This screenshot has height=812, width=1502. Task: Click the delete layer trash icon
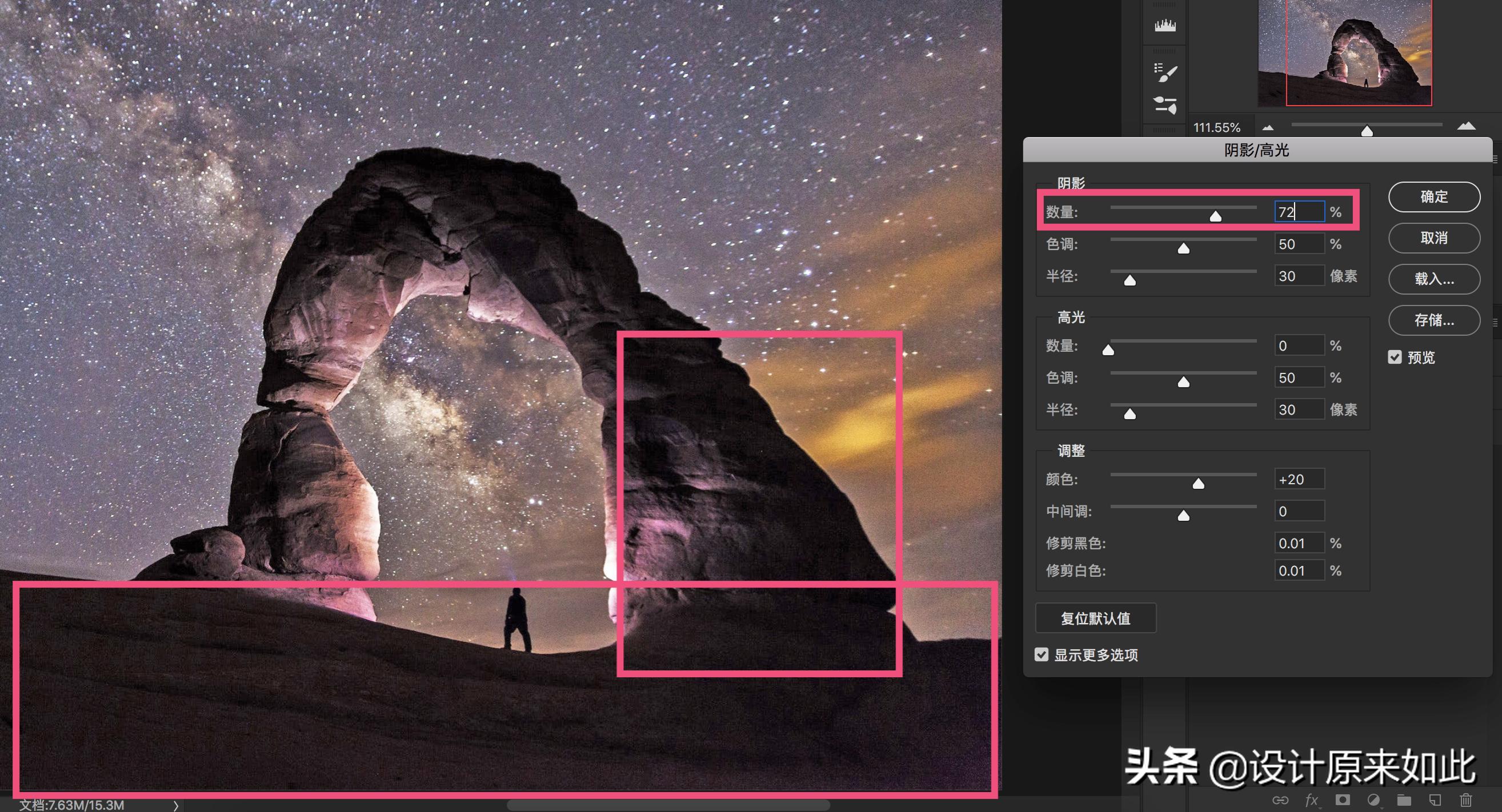(1466, 800)
